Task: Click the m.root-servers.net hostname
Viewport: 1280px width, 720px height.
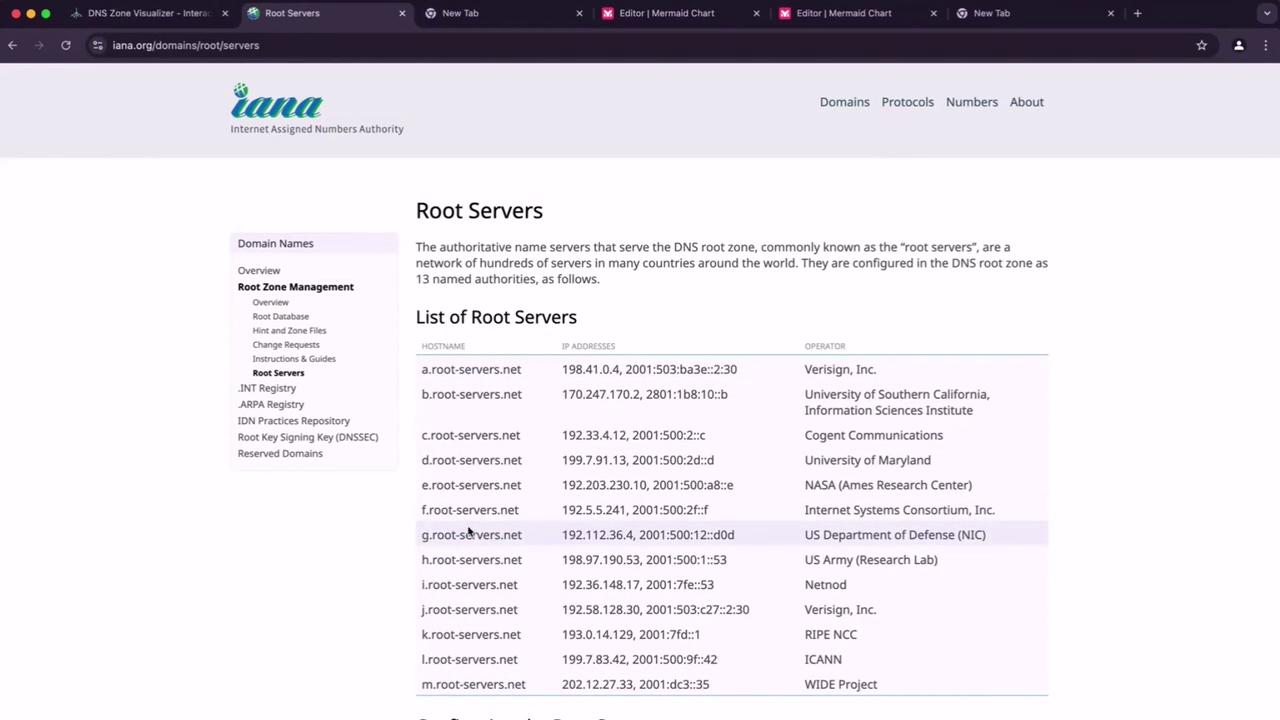Action: 474,685
